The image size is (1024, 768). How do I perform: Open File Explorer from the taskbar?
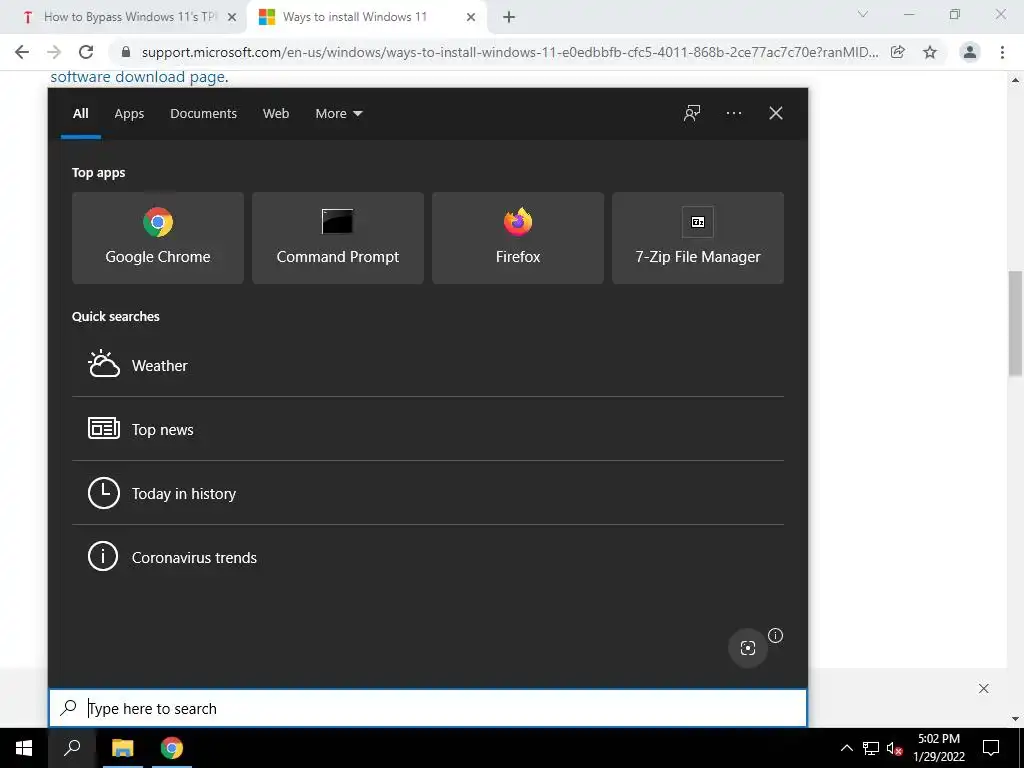[122, 748]
